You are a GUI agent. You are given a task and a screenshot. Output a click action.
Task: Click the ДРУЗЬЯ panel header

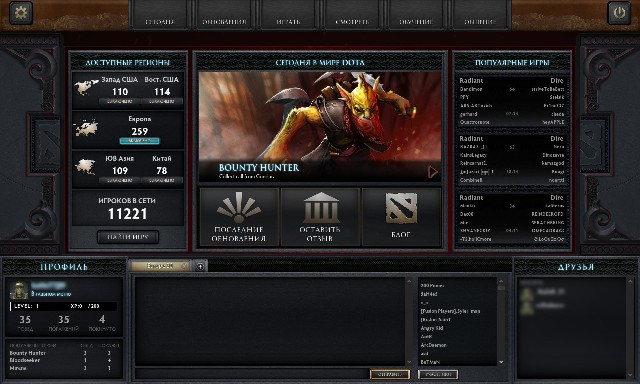576,267
